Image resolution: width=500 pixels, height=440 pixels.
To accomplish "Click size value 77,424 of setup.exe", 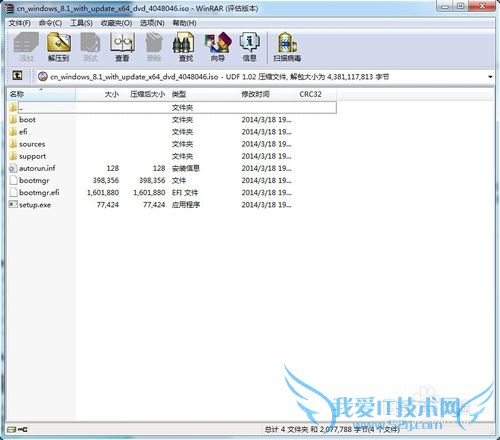I will [x=108, y=204].
